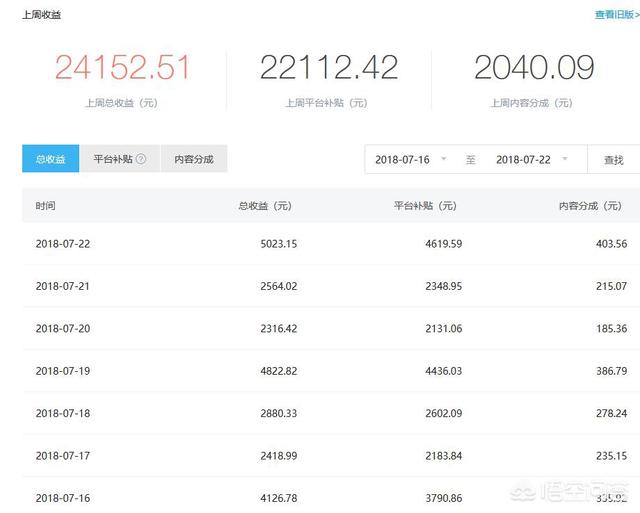Select the 总收益 tab
This screenshot has width=640, height=513.
(51, 158)
